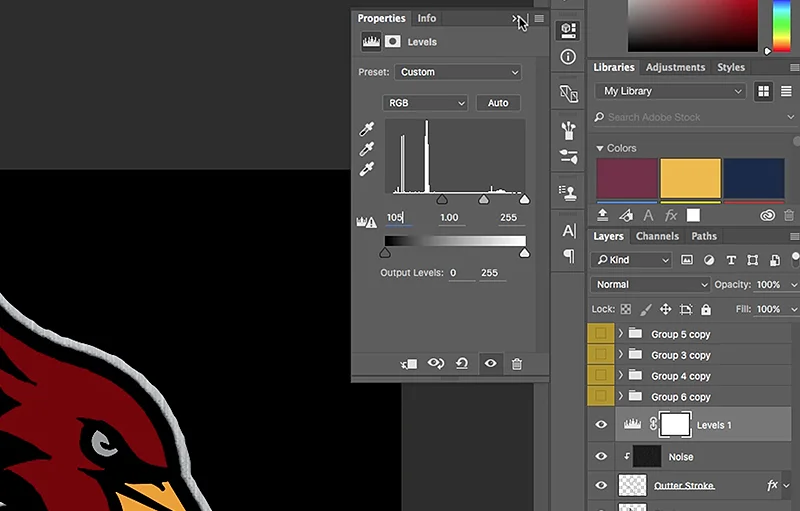Toggle lock image pixels brush icon
Screen dimensions: 800x511
point(646,309)
